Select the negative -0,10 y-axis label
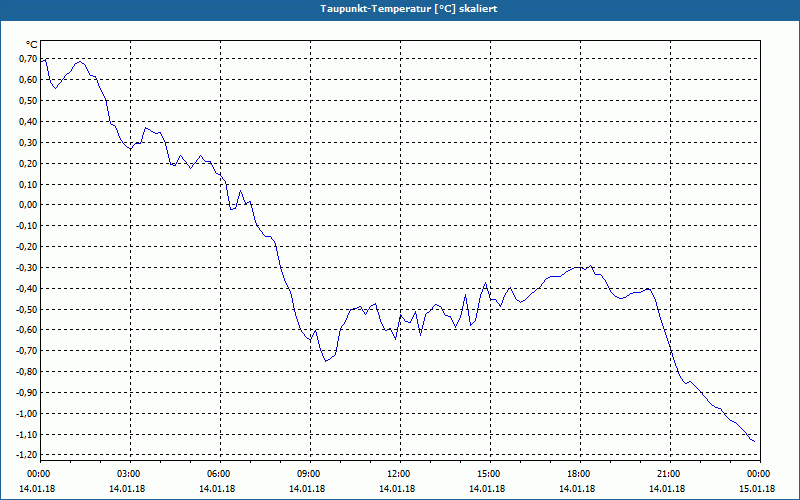 (x=27, y=226)
